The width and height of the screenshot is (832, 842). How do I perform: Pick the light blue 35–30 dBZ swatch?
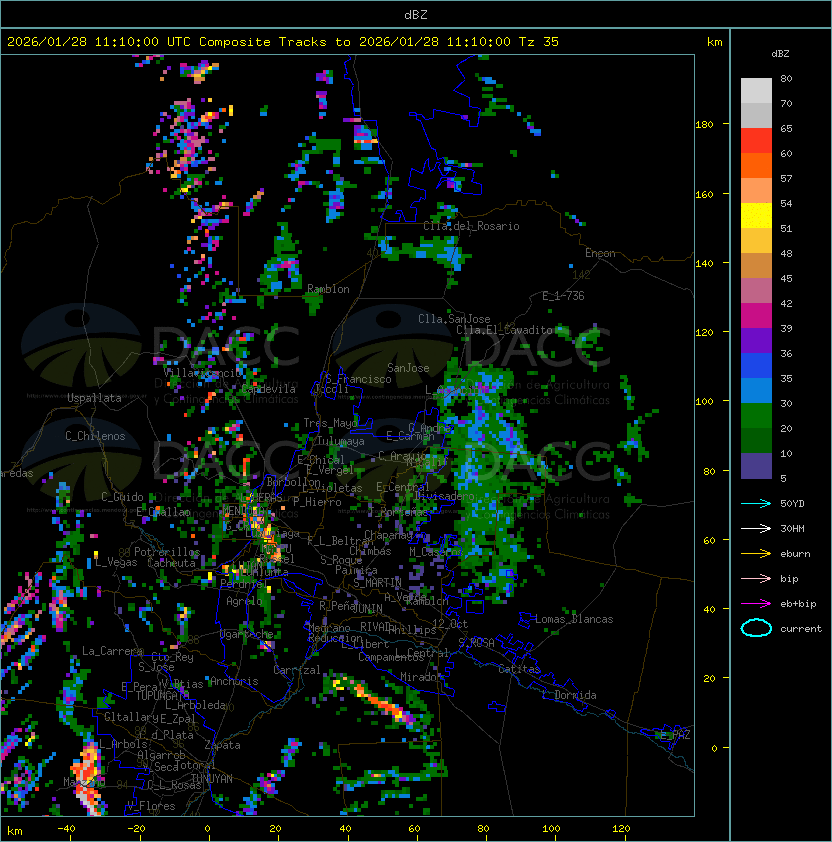(x=756, y=391)
